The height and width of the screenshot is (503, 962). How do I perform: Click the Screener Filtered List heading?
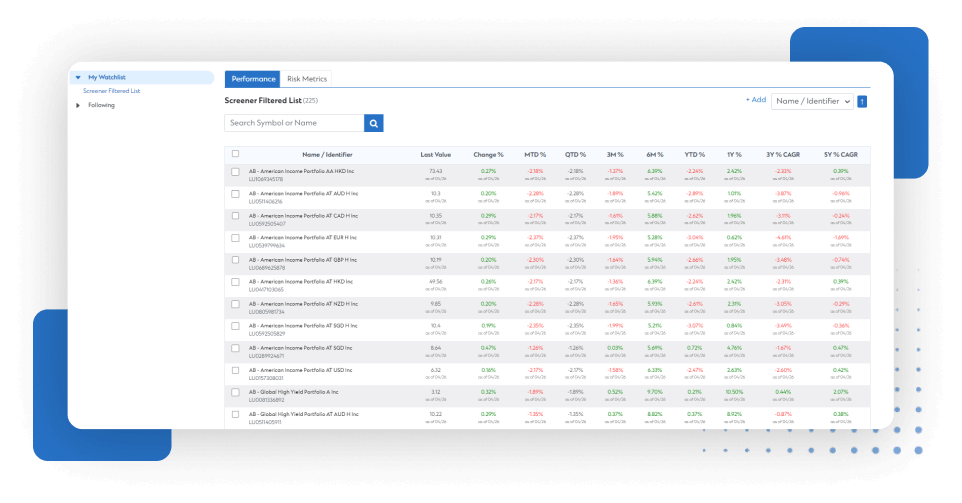[263, 101]
